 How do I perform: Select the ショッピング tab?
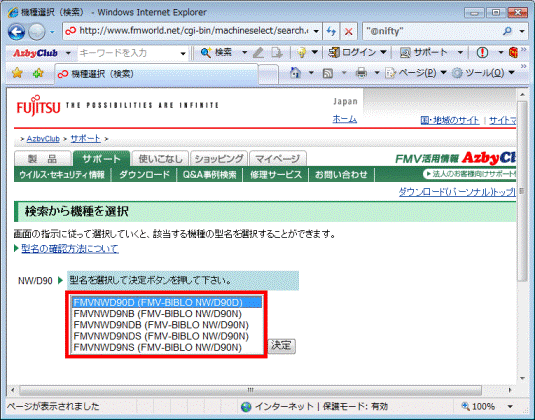coord(219,159)
